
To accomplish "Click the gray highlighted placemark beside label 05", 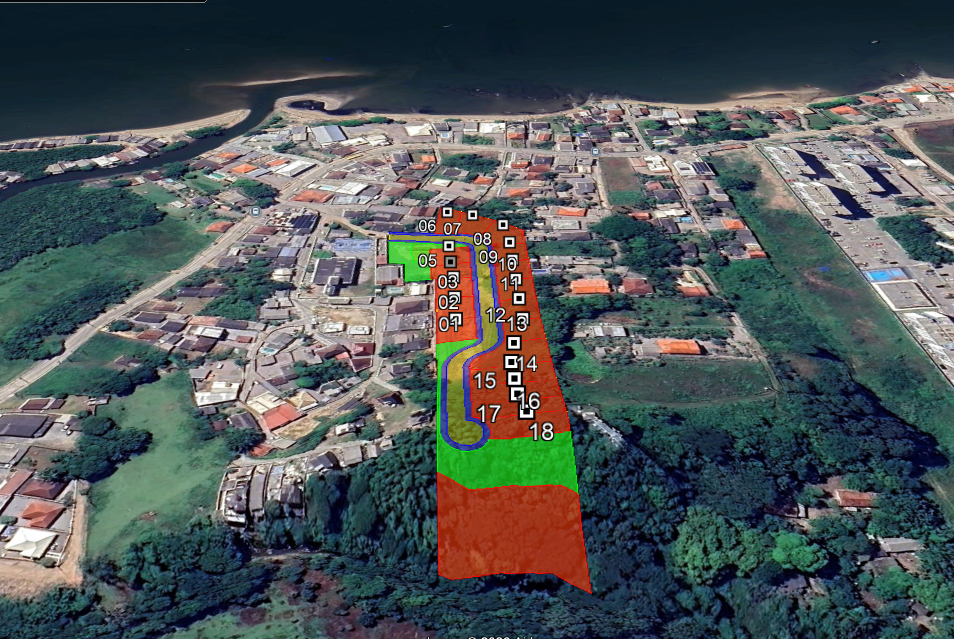I will pos(450,262).
